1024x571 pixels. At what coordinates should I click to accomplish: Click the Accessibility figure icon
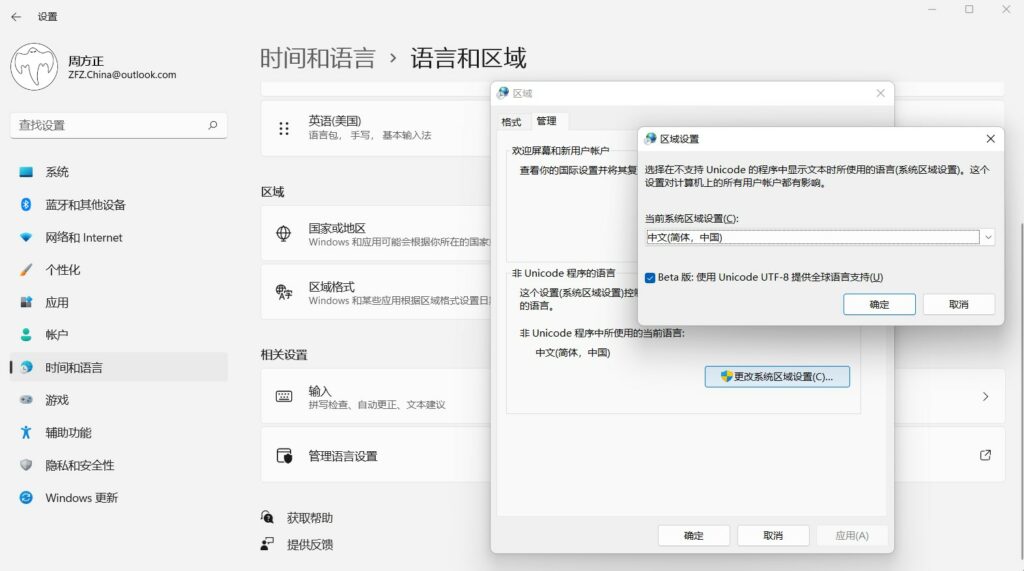26,433
